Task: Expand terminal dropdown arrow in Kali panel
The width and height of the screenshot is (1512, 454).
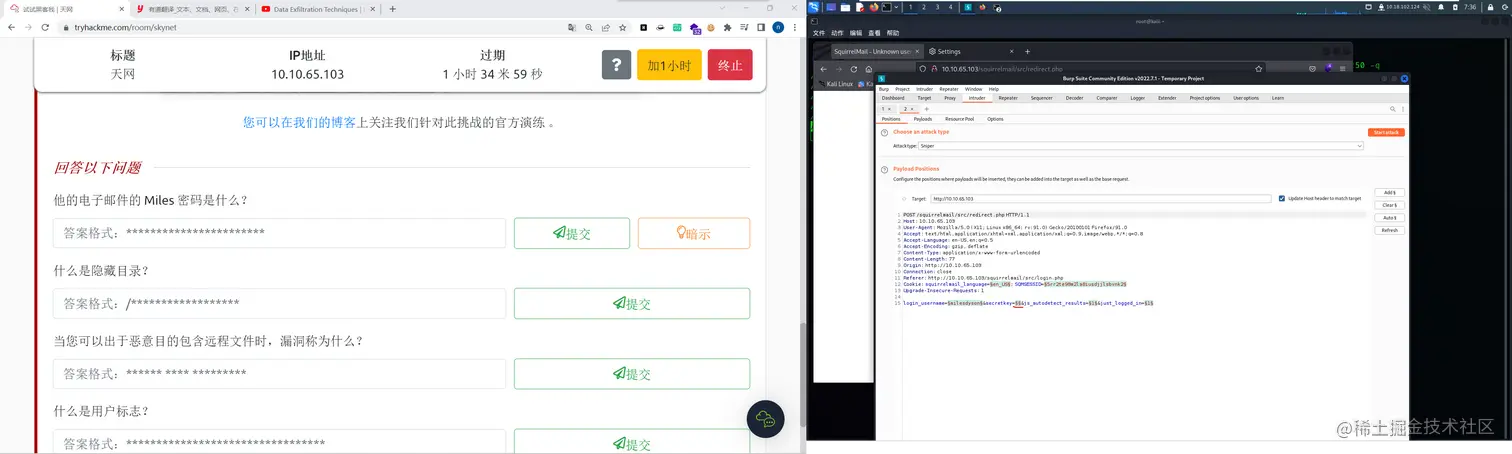Action: pyautogui.click(x=896, y=7)
